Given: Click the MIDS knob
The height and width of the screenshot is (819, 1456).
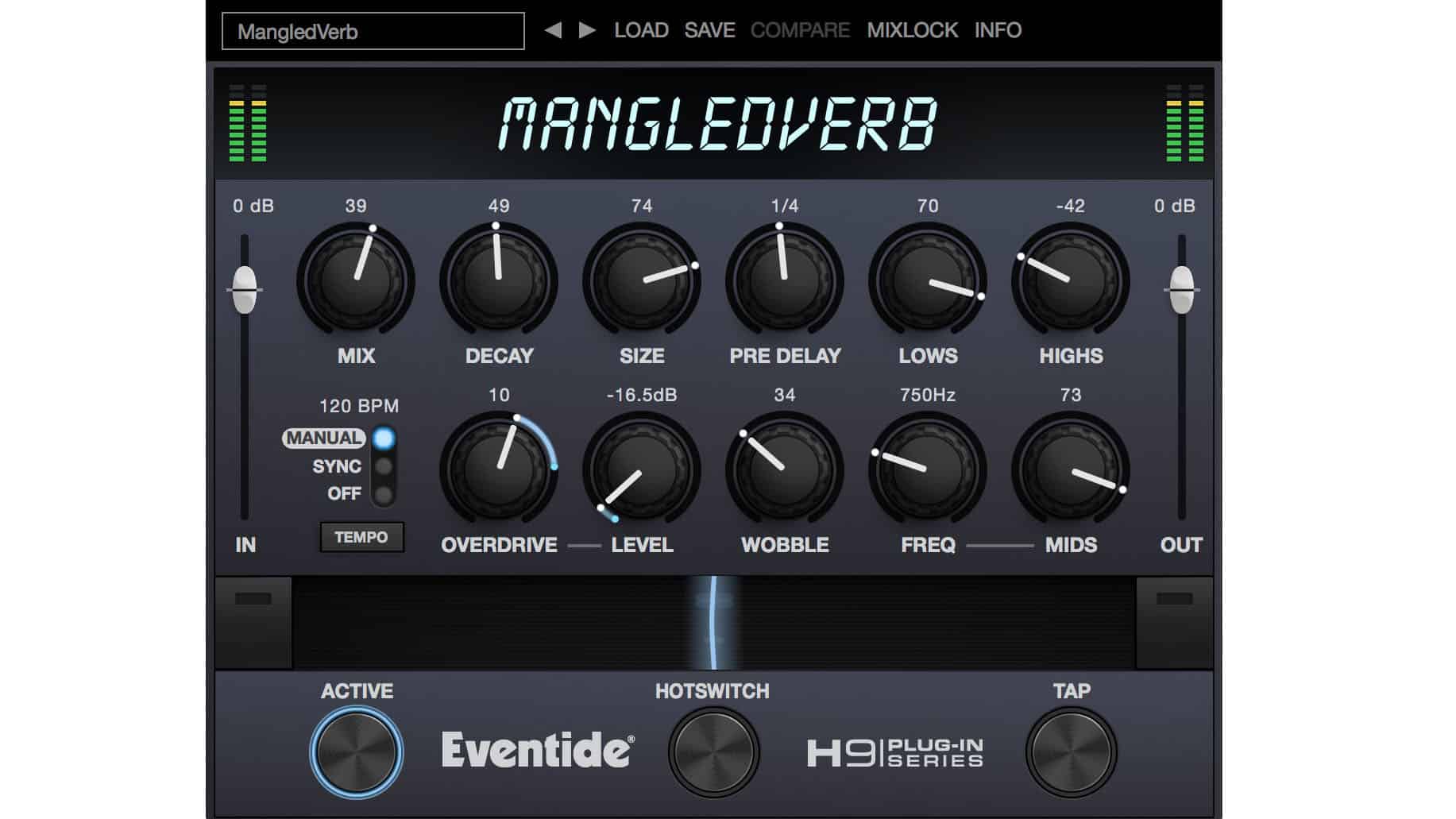Looking at the screenshot, I should [1071, 470].
